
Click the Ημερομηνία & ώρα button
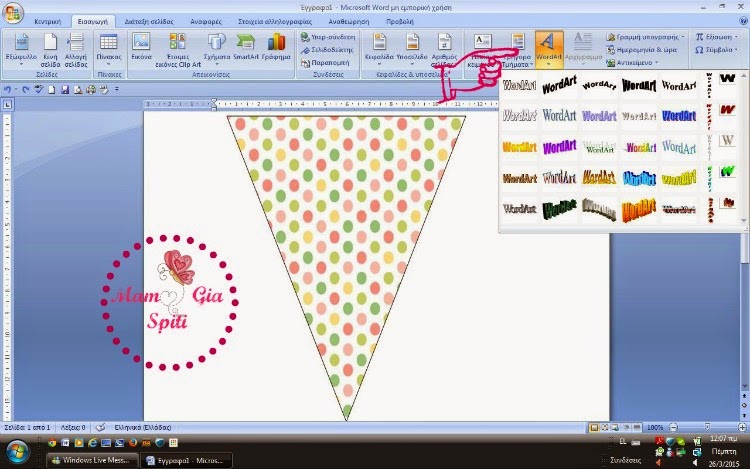tap(641, 50)
